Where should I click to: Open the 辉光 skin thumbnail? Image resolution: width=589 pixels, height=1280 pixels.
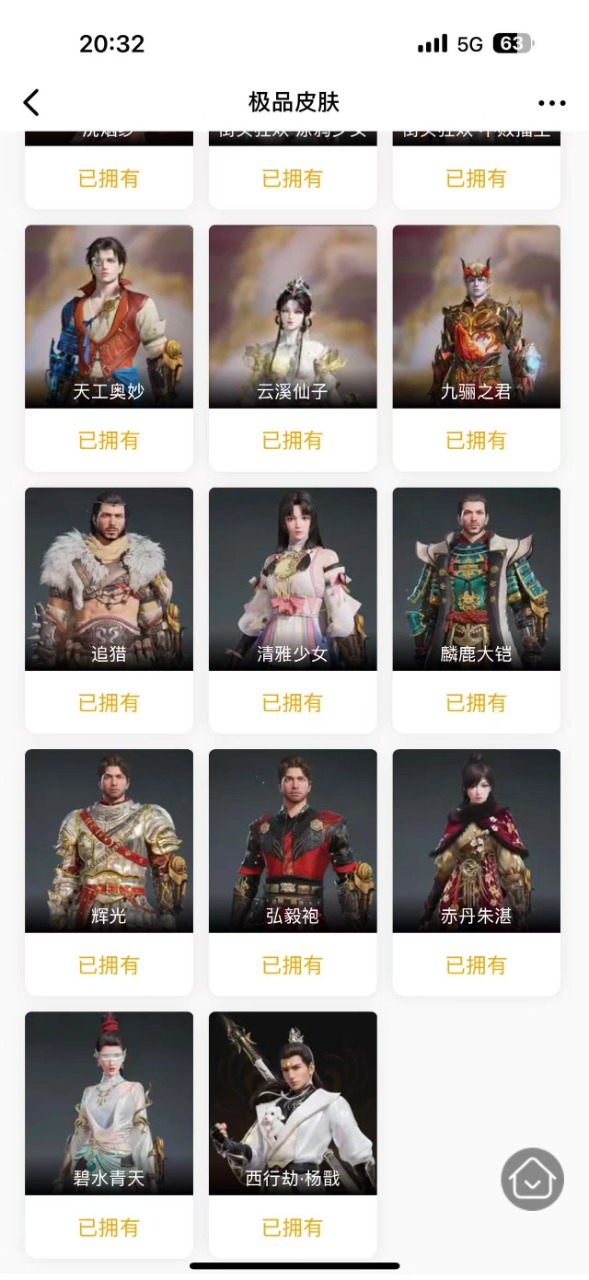coord(109,841)
